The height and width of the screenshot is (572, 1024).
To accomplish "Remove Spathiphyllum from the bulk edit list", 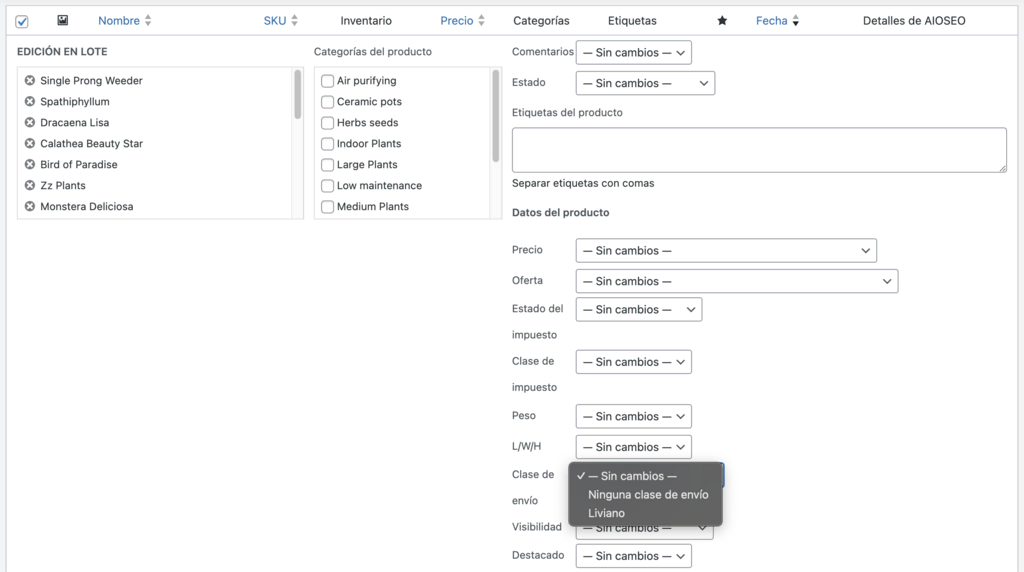I will 30,102.
